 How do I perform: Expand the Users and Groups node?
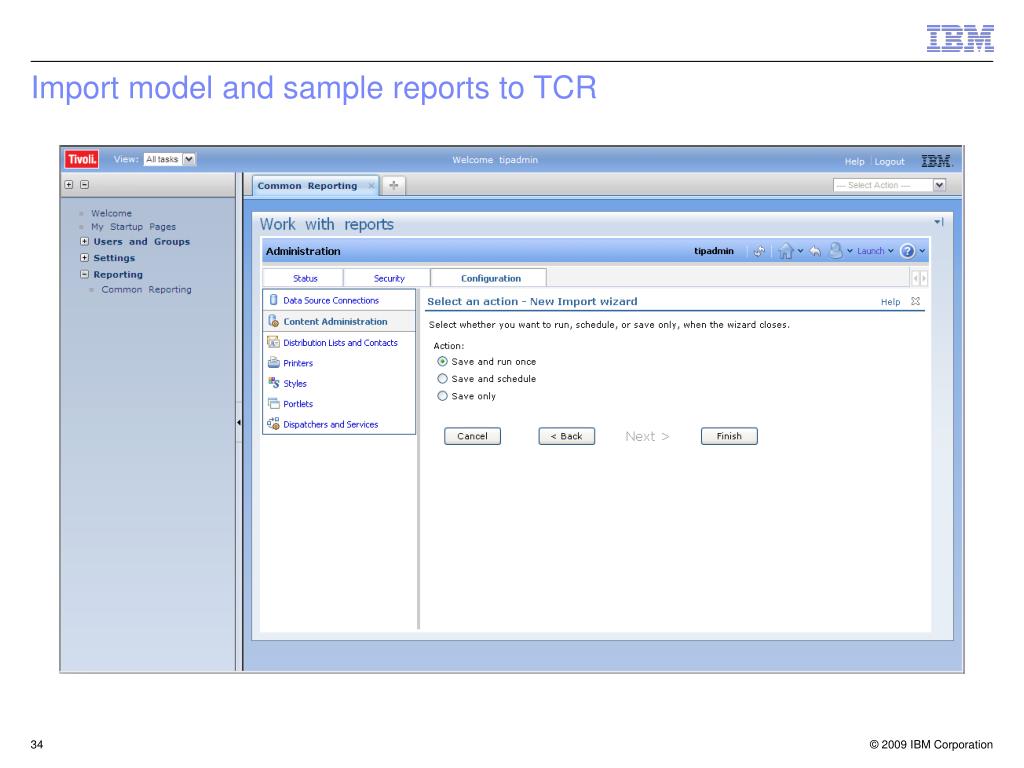pos(84,241)
